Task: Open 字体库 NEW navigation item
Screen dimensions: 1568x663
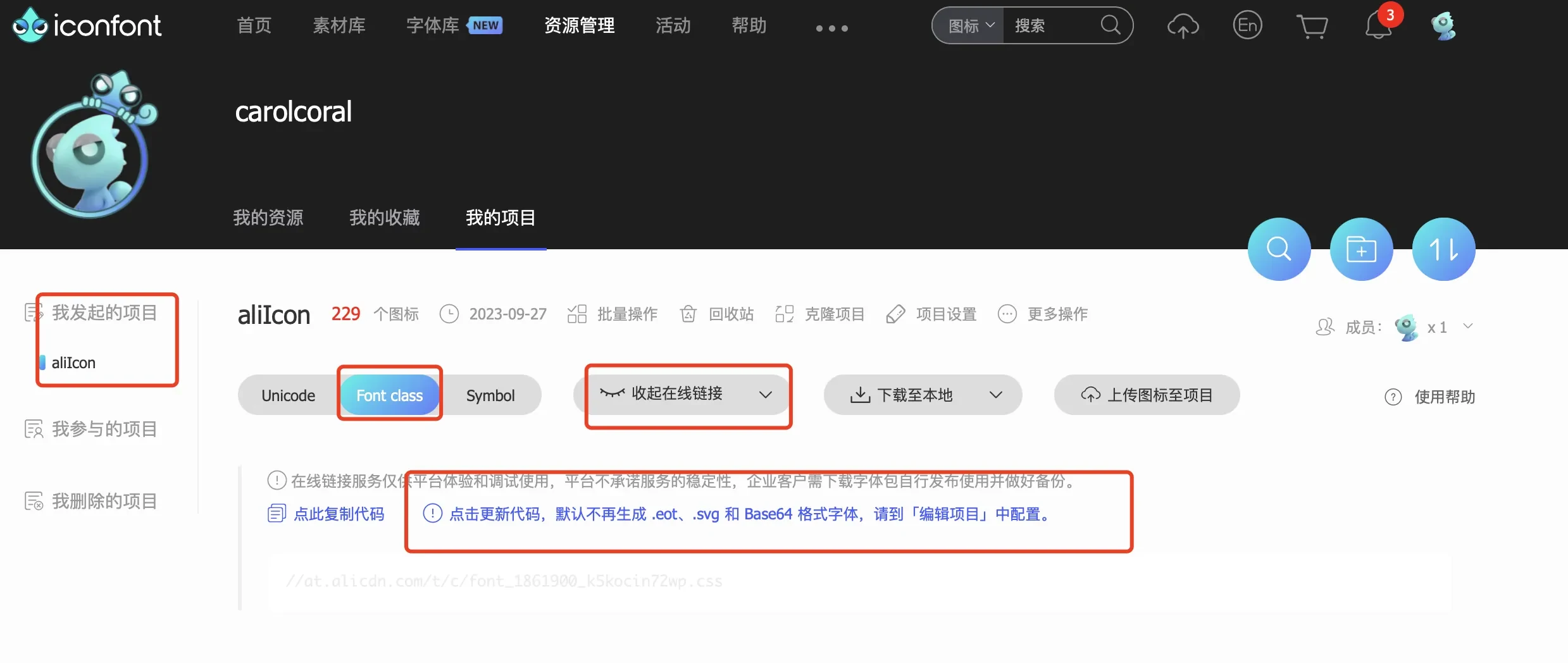Action: [454, 25]
